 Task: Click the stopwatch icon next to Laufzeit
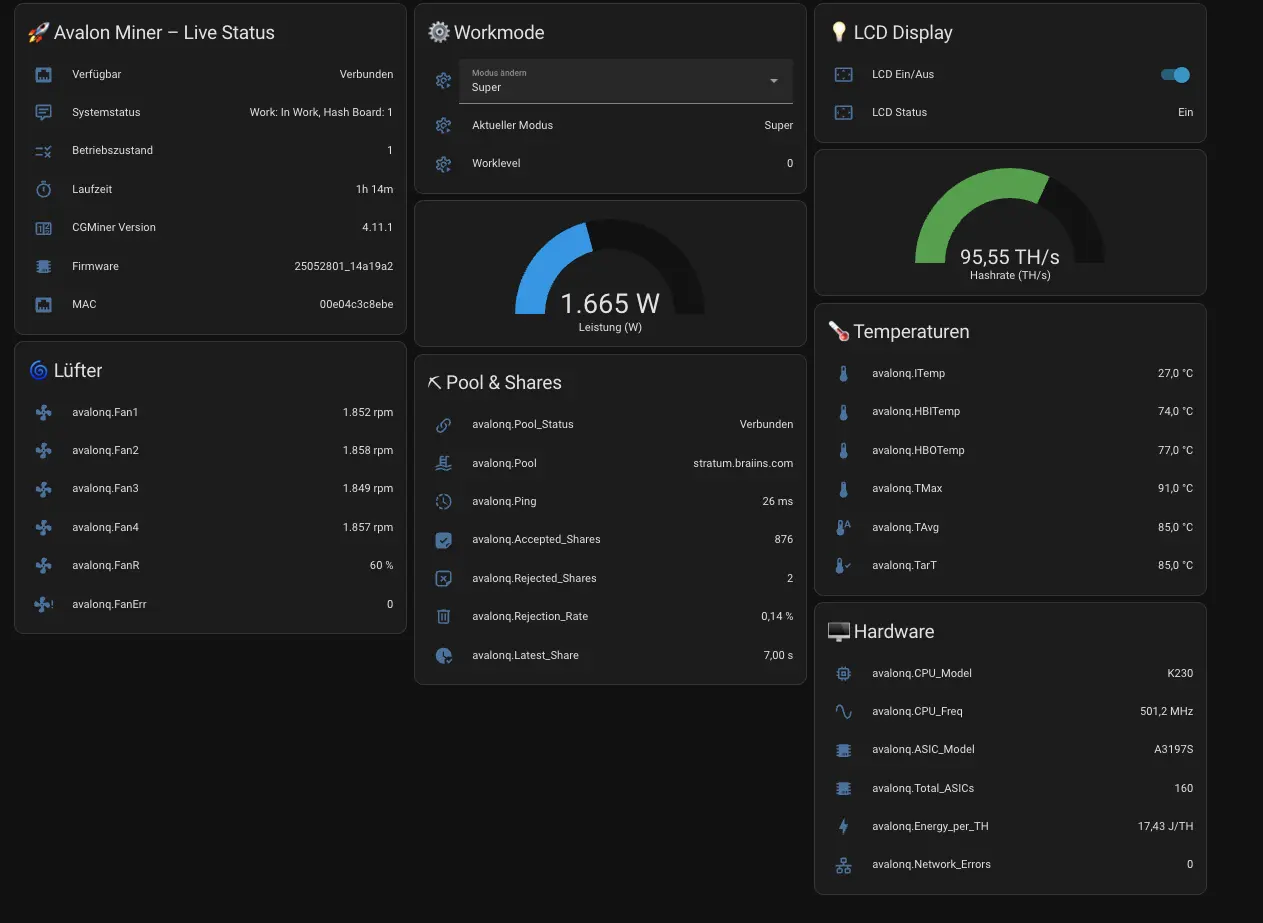[43, 189]
